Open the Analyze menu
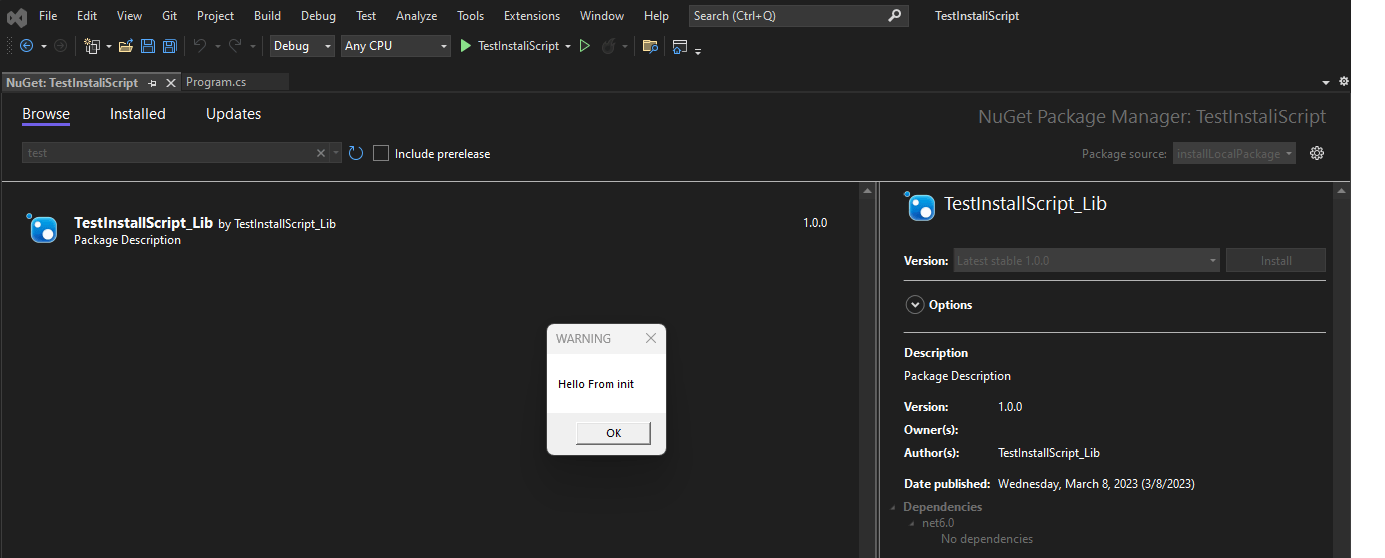Viewport: 1385px width, 558px height. tap(416, 16)
